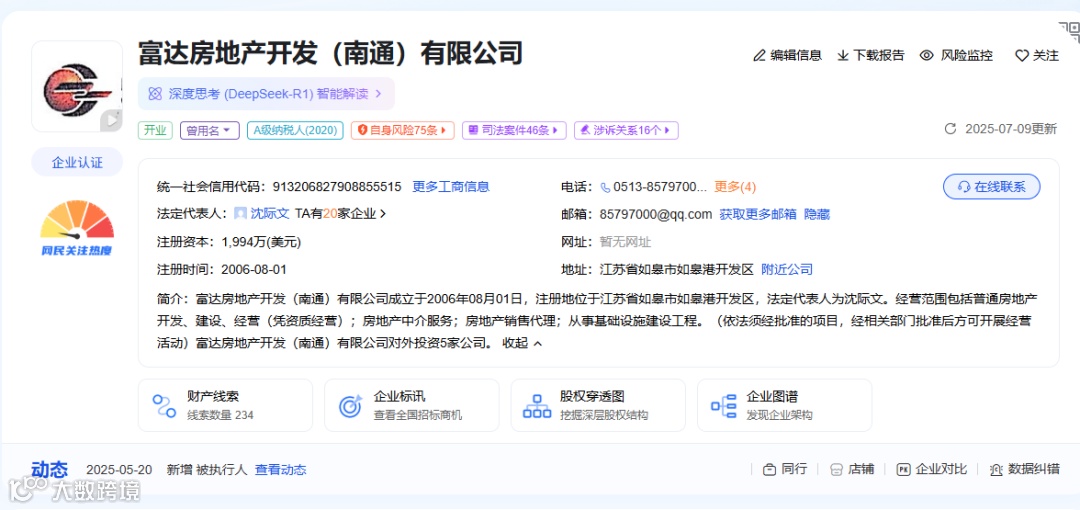Open the 企业图谱 card
The width and height of the screenshot is (1080, 510).
(785, 405)
